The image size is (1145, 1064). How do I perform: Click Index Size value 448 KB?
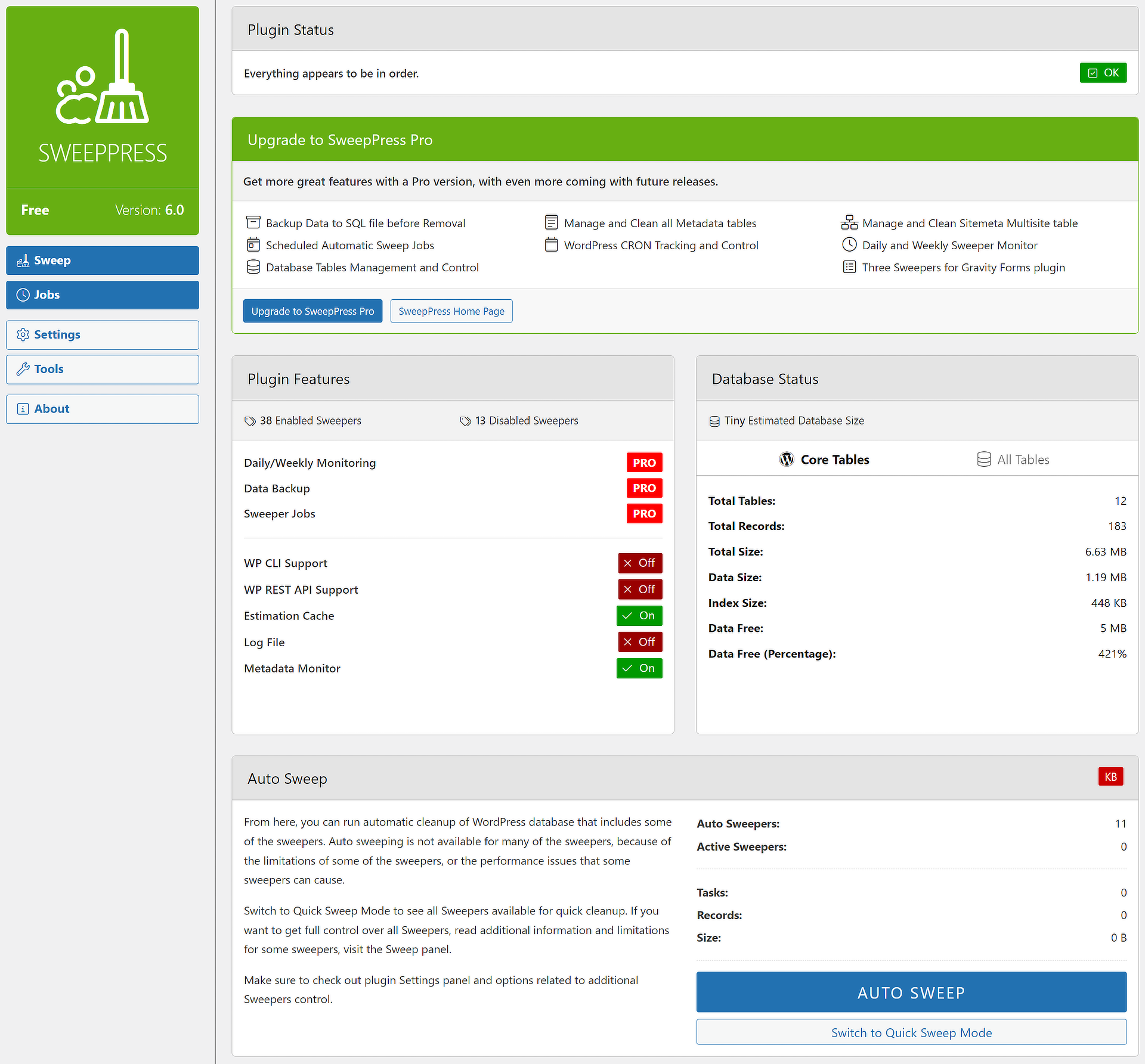tap(1109, 603)
